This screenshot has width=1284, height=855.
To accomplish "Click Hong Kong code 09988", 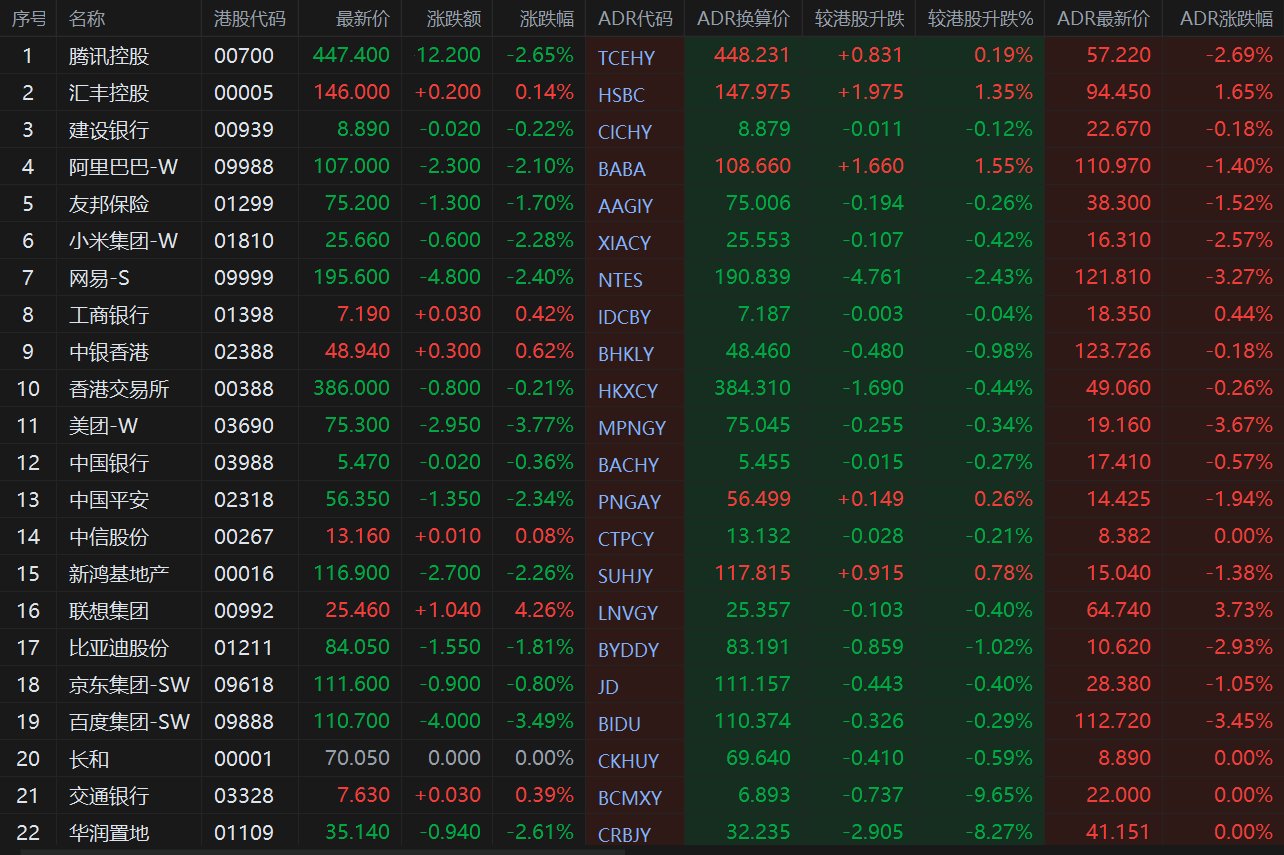I will (x=243, y=167).
